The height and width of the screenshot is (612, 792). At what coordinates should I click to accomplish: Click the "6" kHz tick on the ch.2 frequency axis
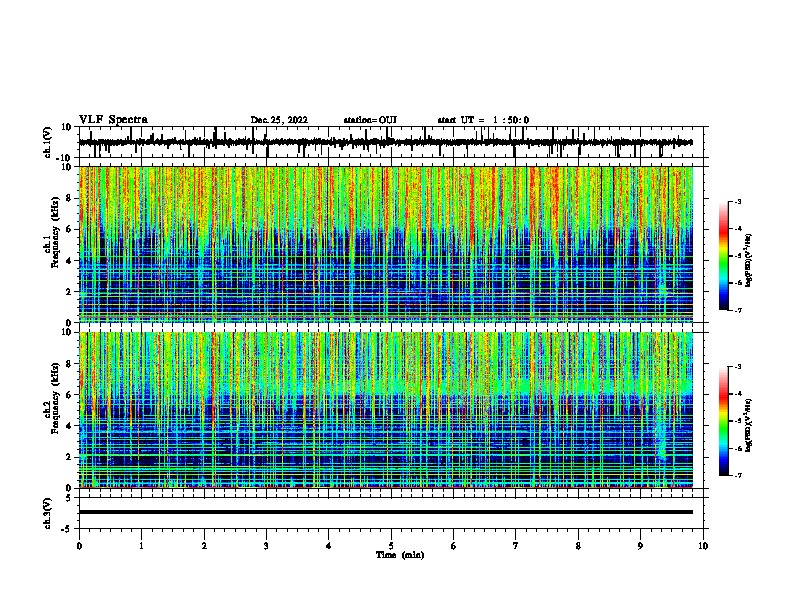[69, 394]
